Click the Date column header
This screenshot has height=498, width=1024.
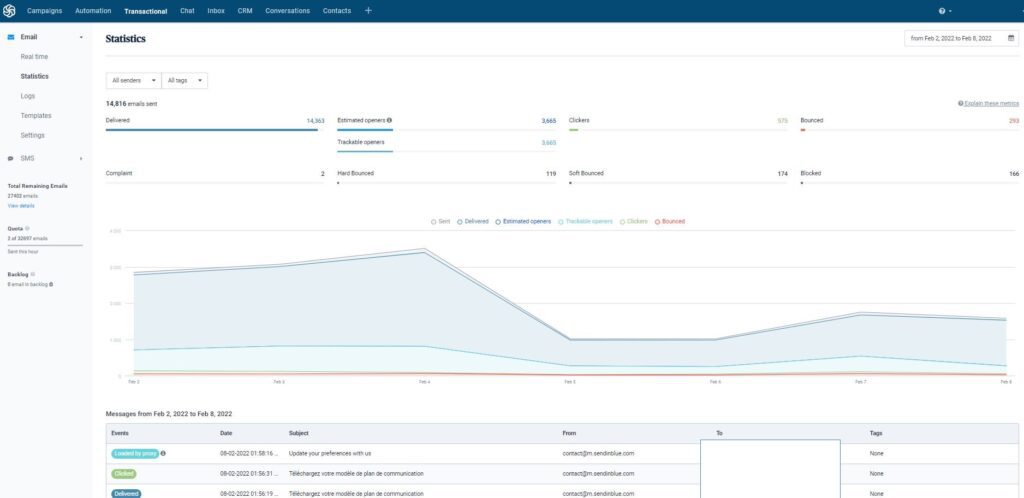[x=226, y=433]
